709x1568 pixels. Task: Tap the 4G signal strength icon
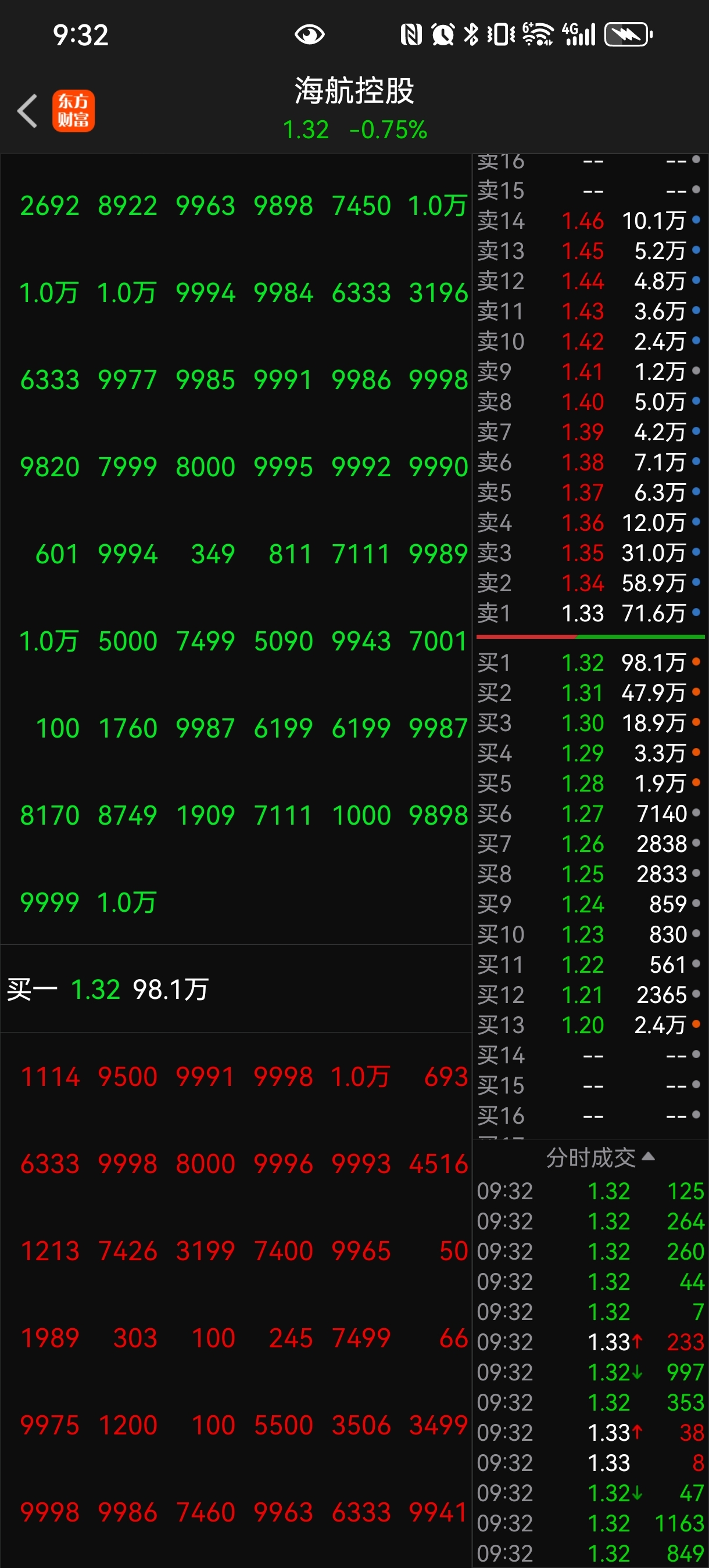579,35
